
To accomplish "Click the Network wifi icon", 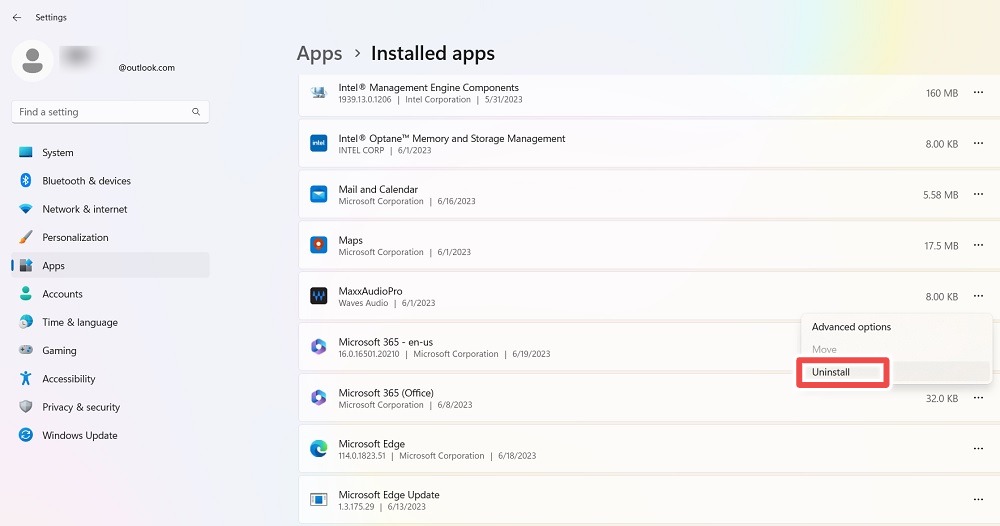I will (x=26, y=209).
